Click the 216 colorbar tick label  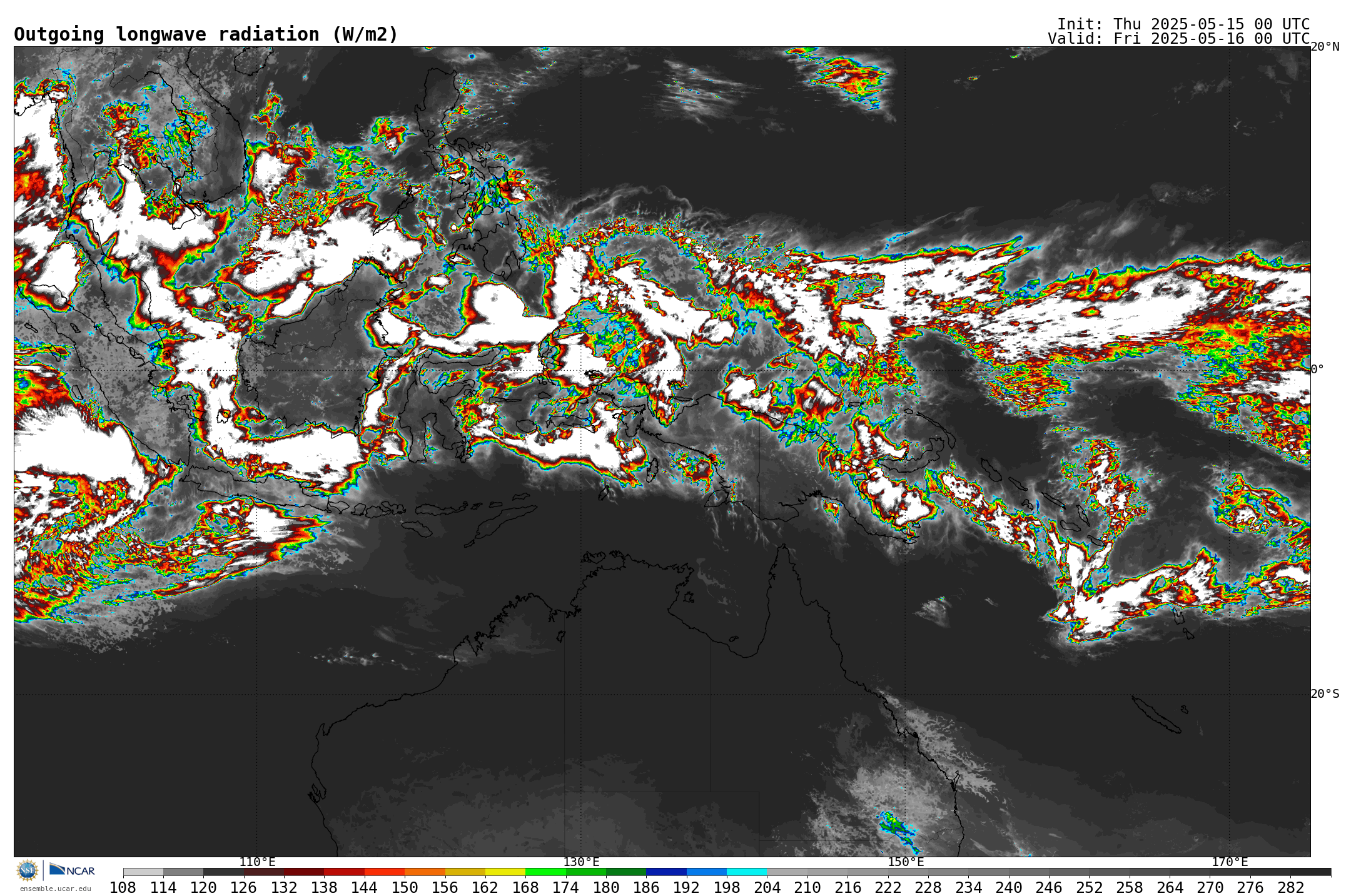point(848,887)
